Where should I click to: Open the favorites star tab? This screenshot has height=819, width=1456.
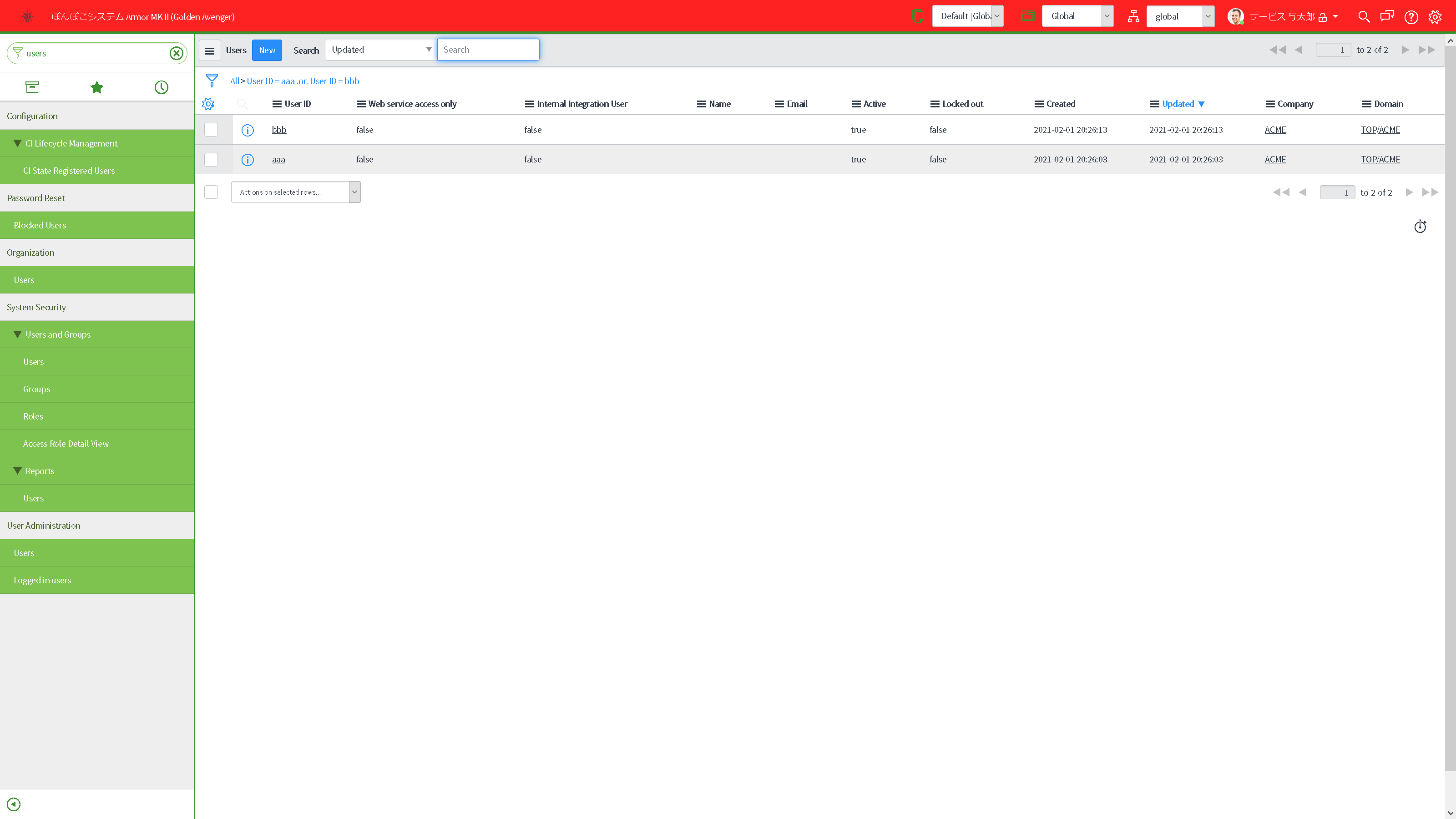click(x=96, y=87)
